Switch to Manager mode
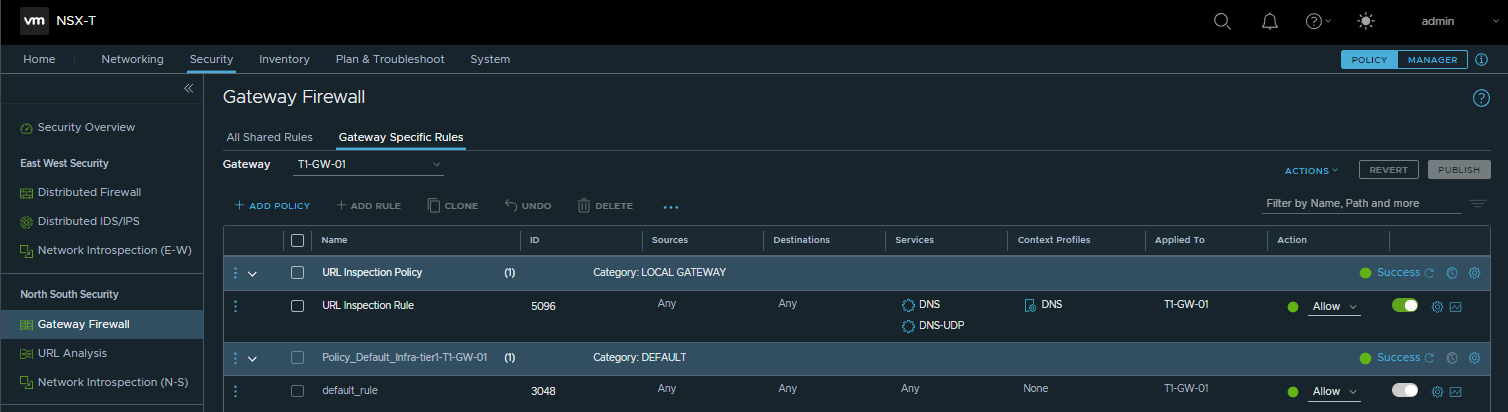This screenshot has height=412, width=1508. tap(1432, 60)
